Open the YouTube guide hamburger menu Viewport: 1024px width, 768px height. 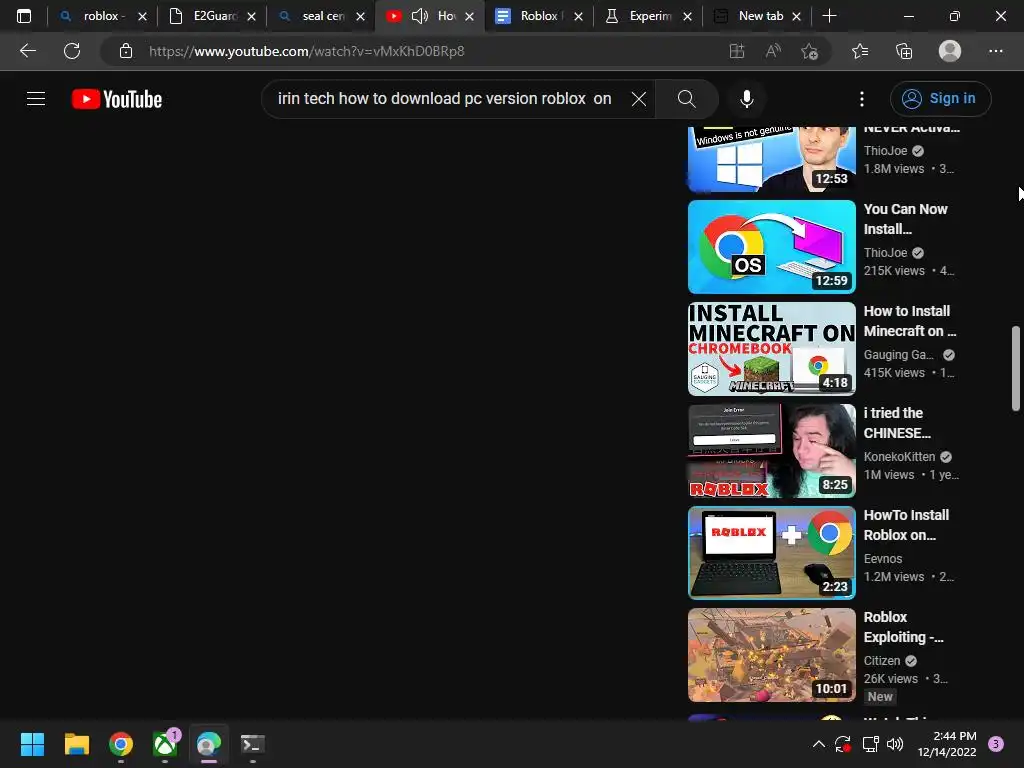pyautogui.click(x=36, y=99)
